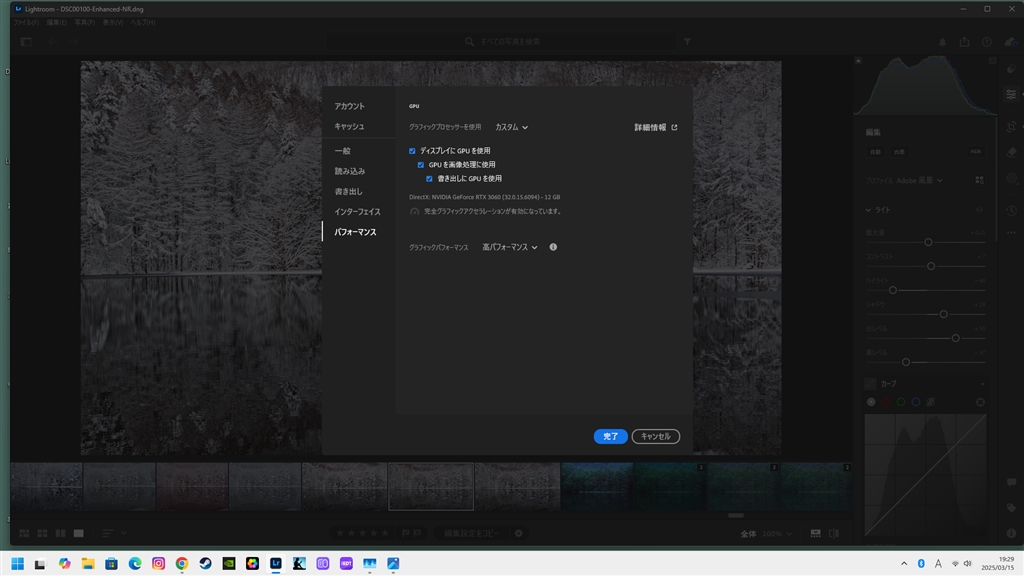
Task: Switch to the 書き出し tab
Action: (x=348, y=191)
